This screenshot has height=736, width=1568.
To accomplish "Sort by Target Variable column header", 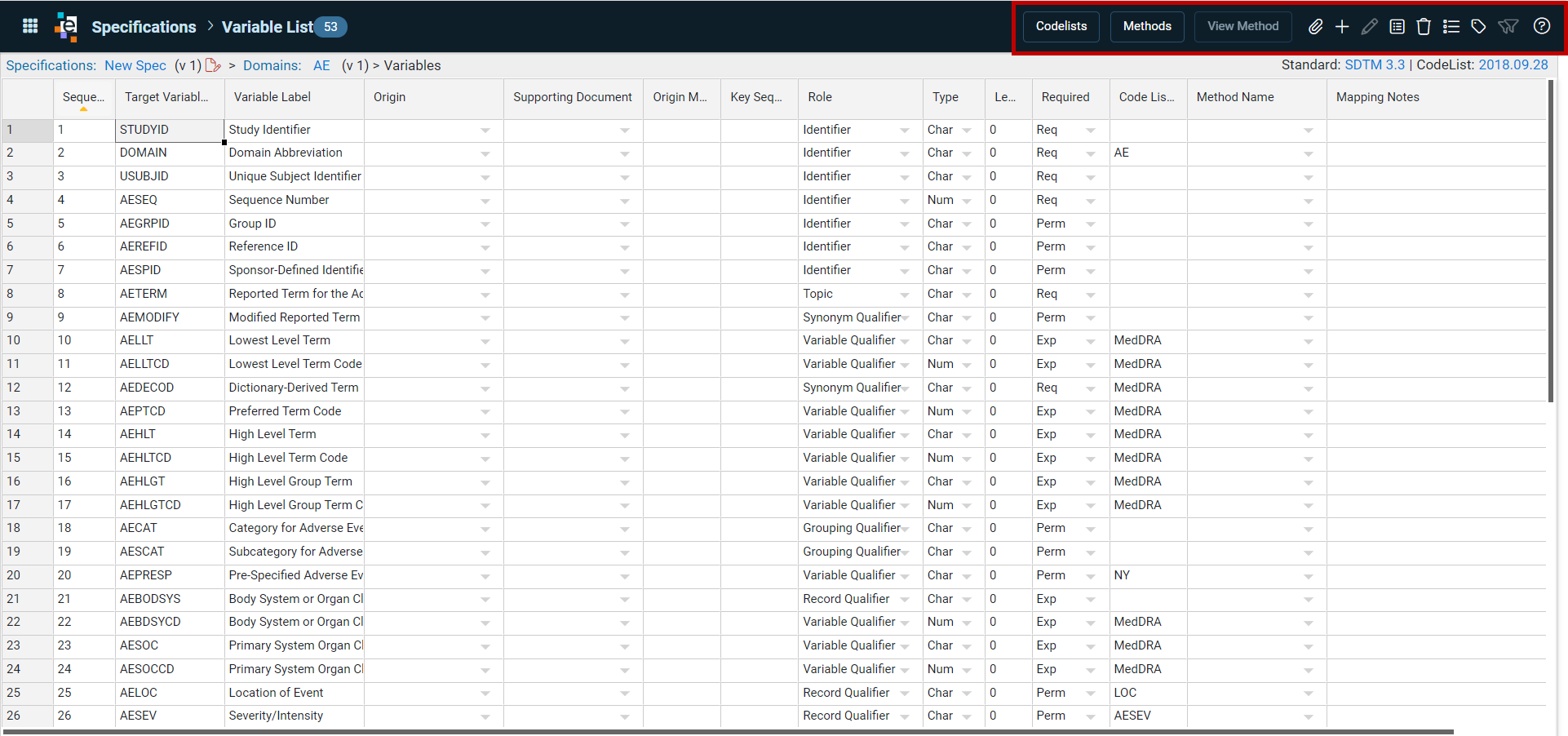I will 166,97.
